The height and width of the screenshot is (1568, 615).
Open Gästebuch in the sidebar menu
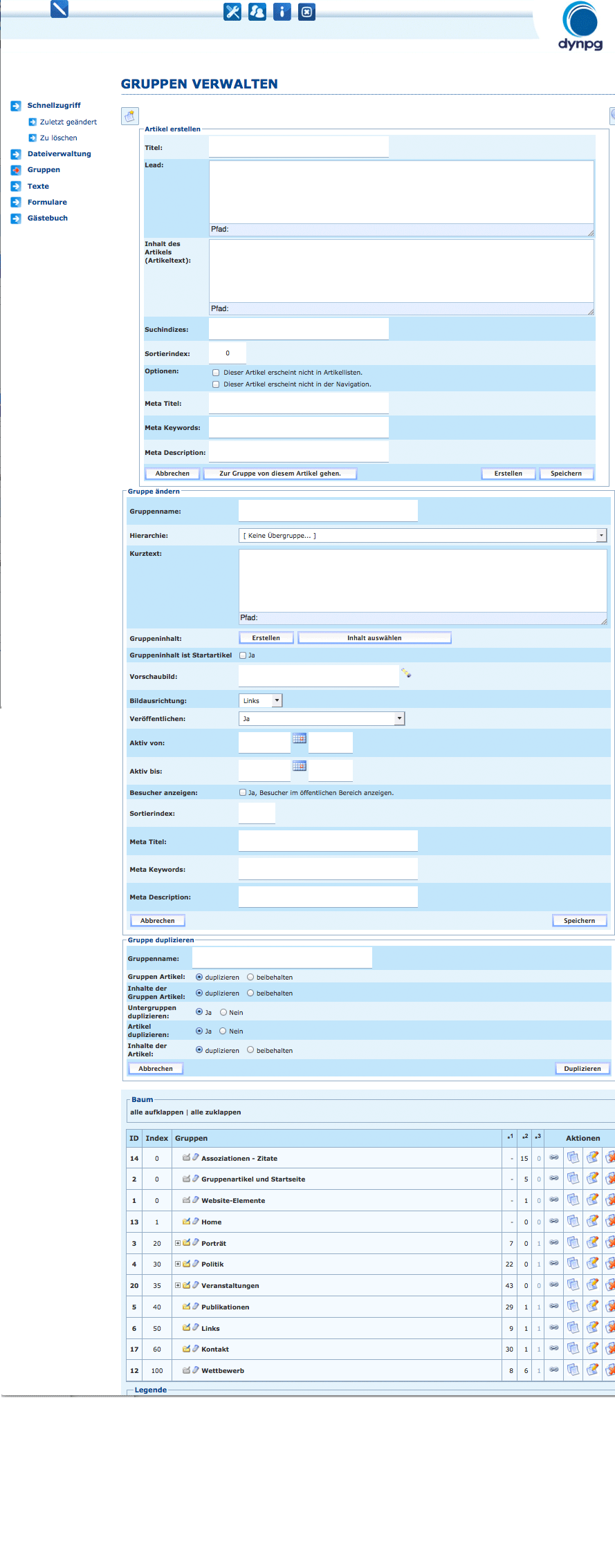click(x=47, y=218)
